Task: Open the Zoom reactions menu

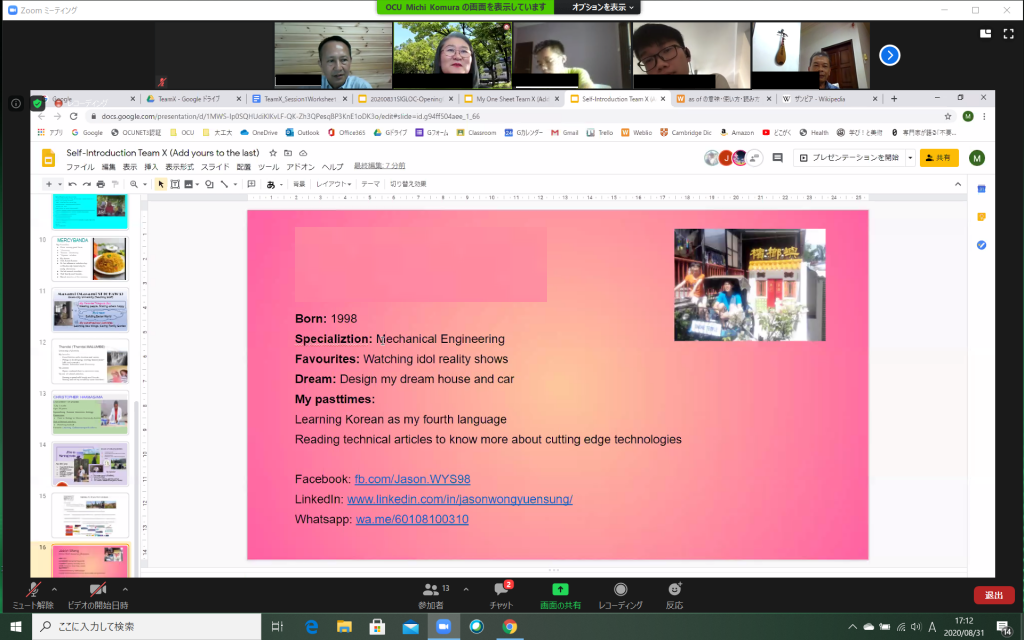Action: 675,591
